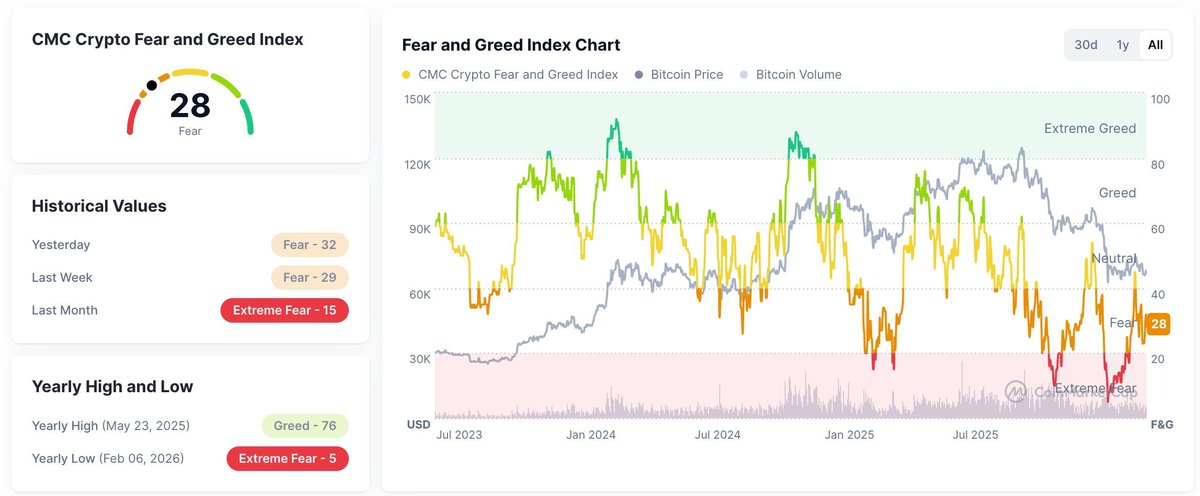Image resolution: width=1200 pixels, height=496 pixels.
Task: Switch chart range to 30d
Action: [x=1085, y=45]
